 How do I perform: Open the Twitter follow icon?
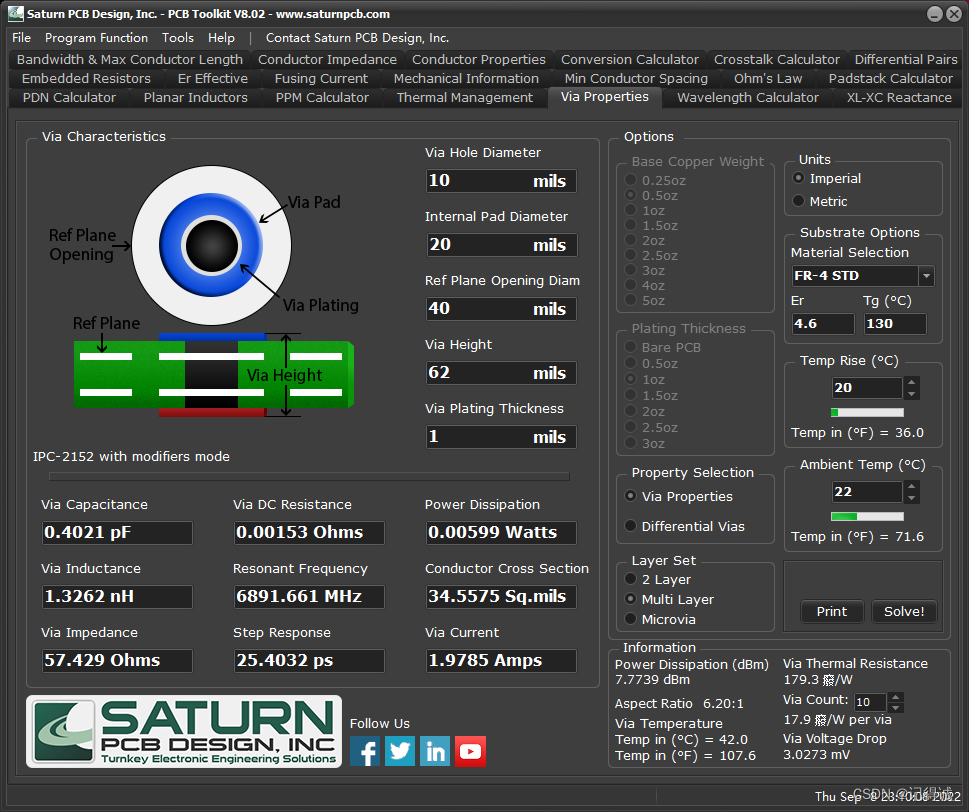(x=400, y=751)
